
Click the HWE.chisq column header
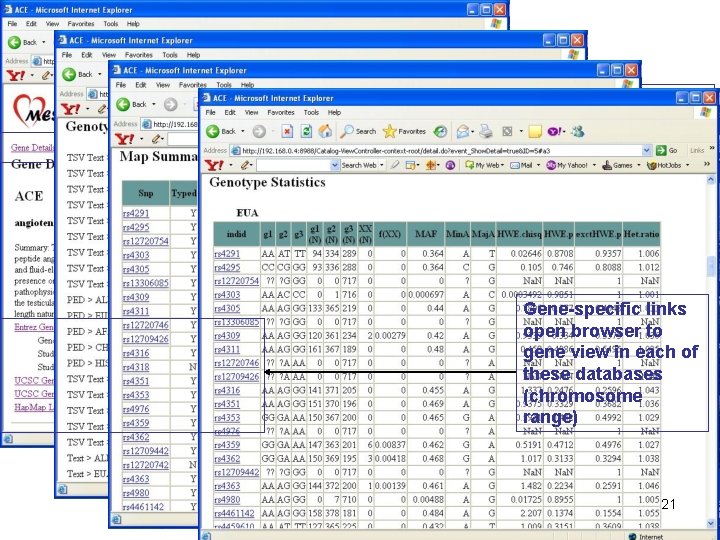pyautogui.click(x=519, y=234)
